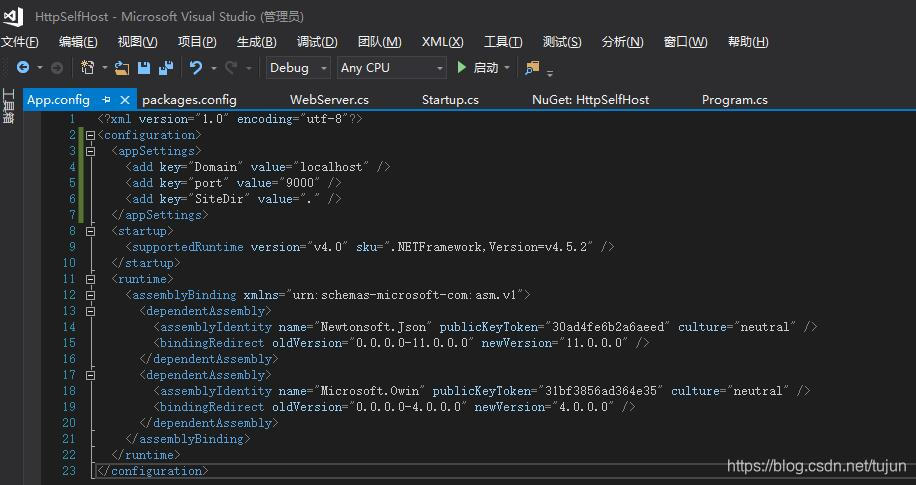Click the toolbar overflow options arrow
This screenshot has width=916, height=485.
pyautogui.click(x=550, y=72)
